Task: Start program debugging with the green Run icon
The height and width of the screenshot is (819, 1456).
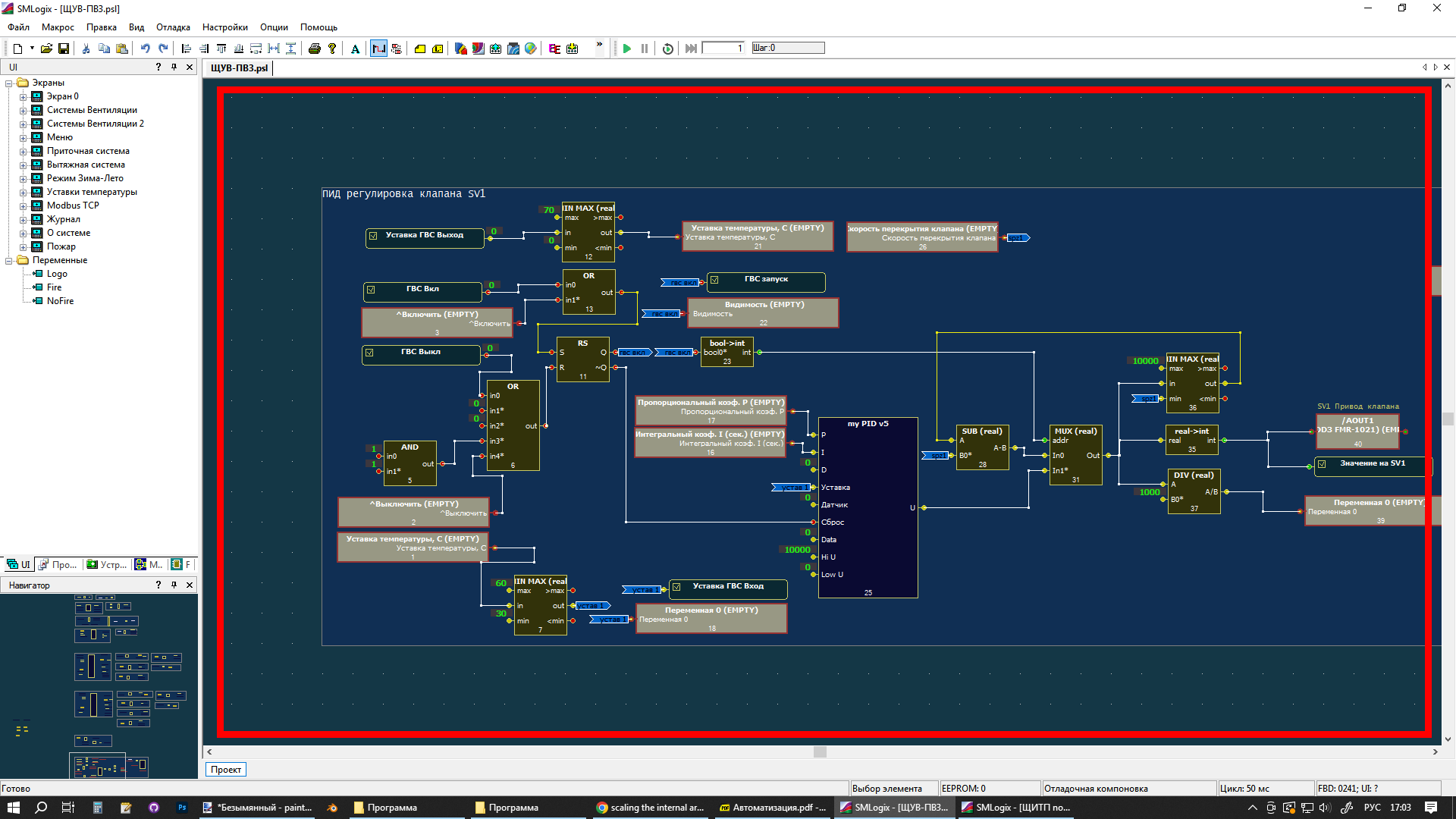Action: point(626,48)
